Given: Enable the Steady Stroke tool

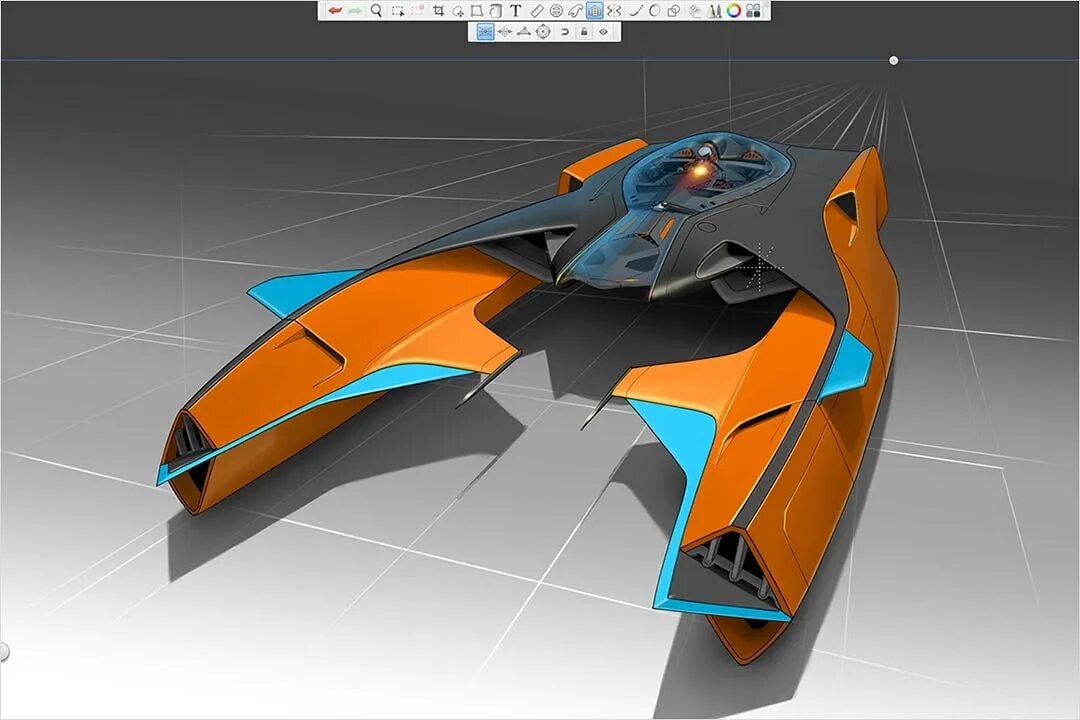Looking at the screenshot, I should click(635, 11).
